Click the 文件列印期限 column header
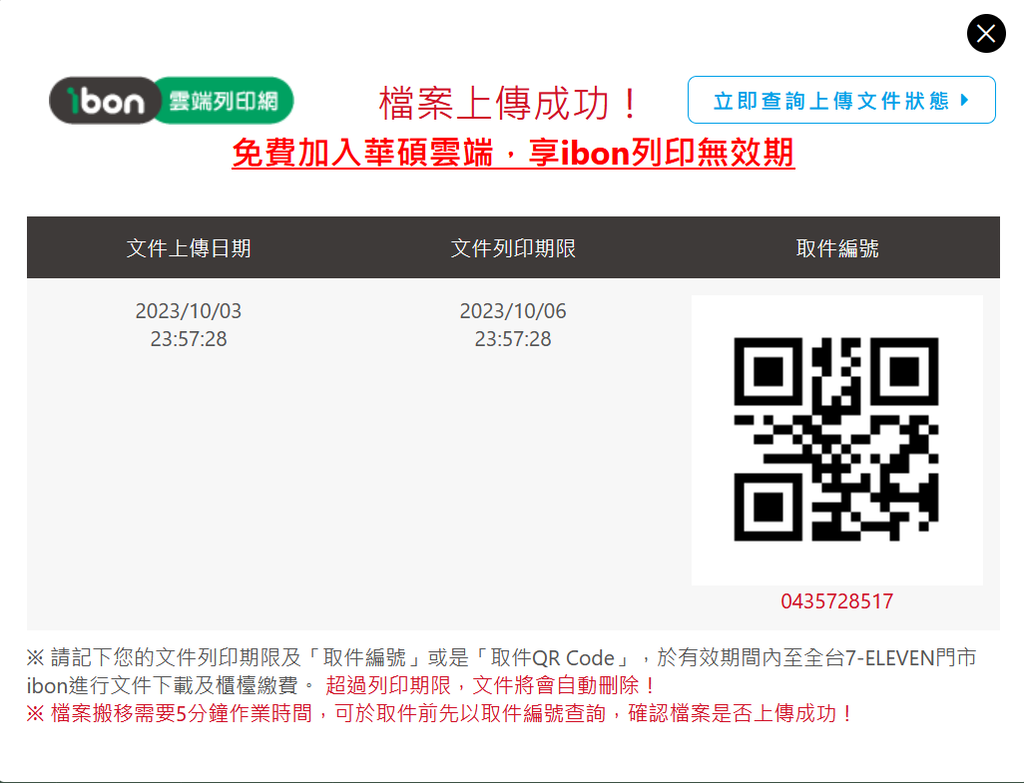The width and height of the screenshot is (1024, 784). pyautogui.click(x=513, y=248)
